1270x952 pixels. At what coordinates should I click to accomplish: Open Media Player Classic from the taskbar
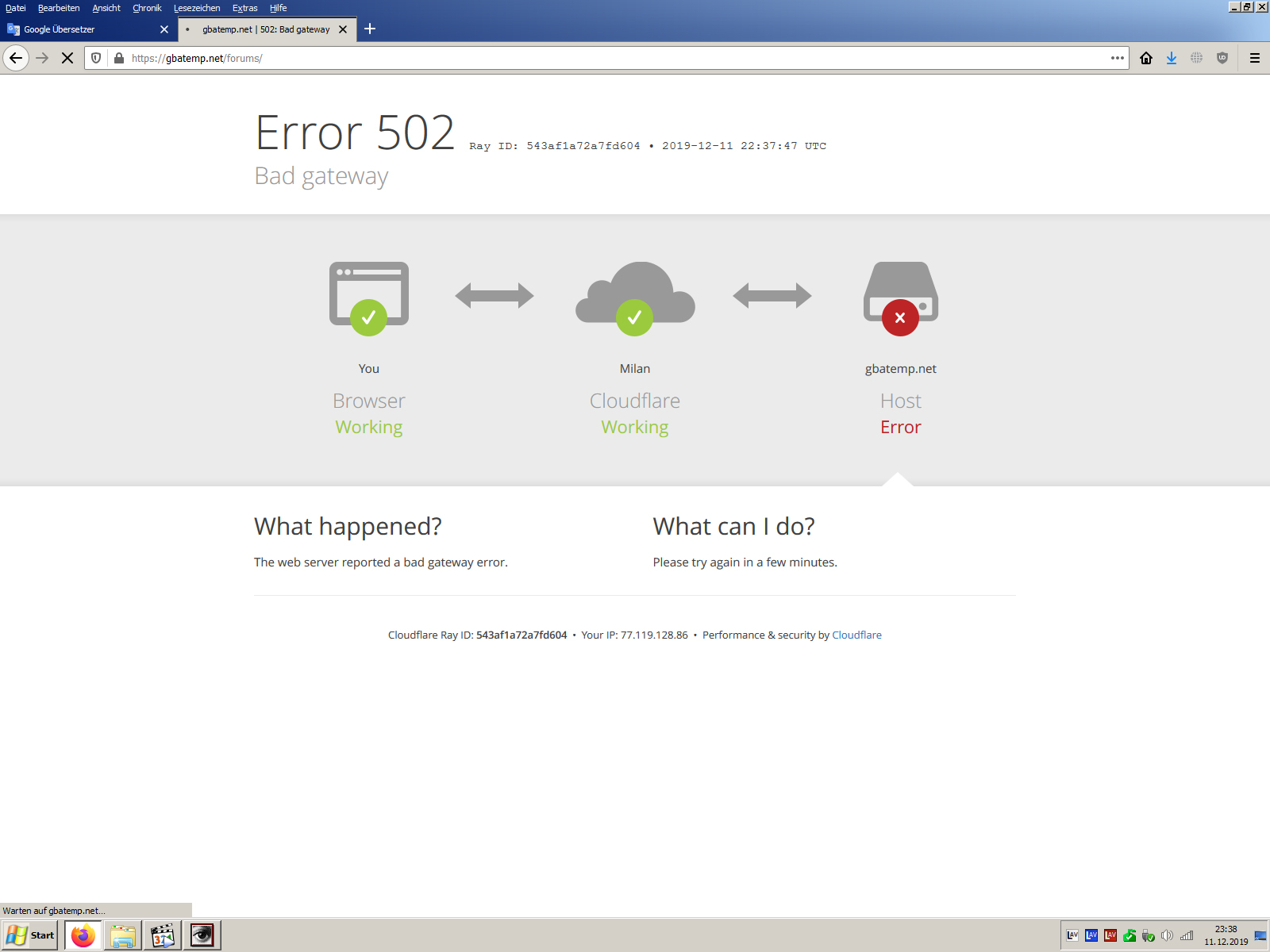point(163,935)
